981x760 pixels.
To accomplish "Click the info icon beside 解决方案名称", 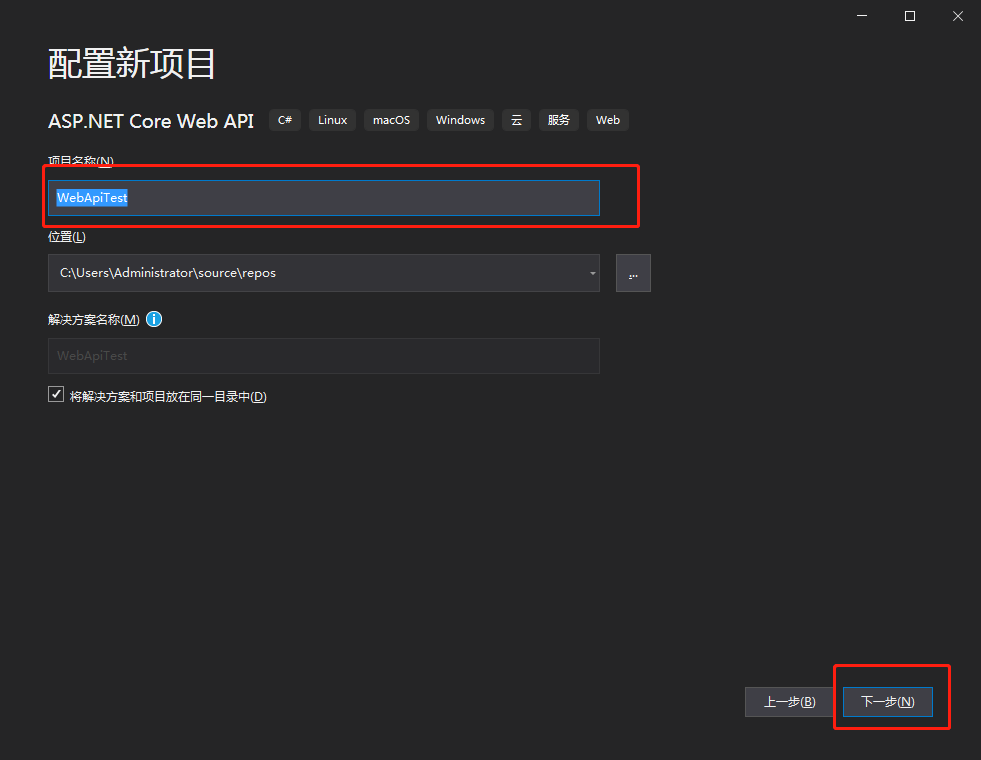I will (153, 319).
